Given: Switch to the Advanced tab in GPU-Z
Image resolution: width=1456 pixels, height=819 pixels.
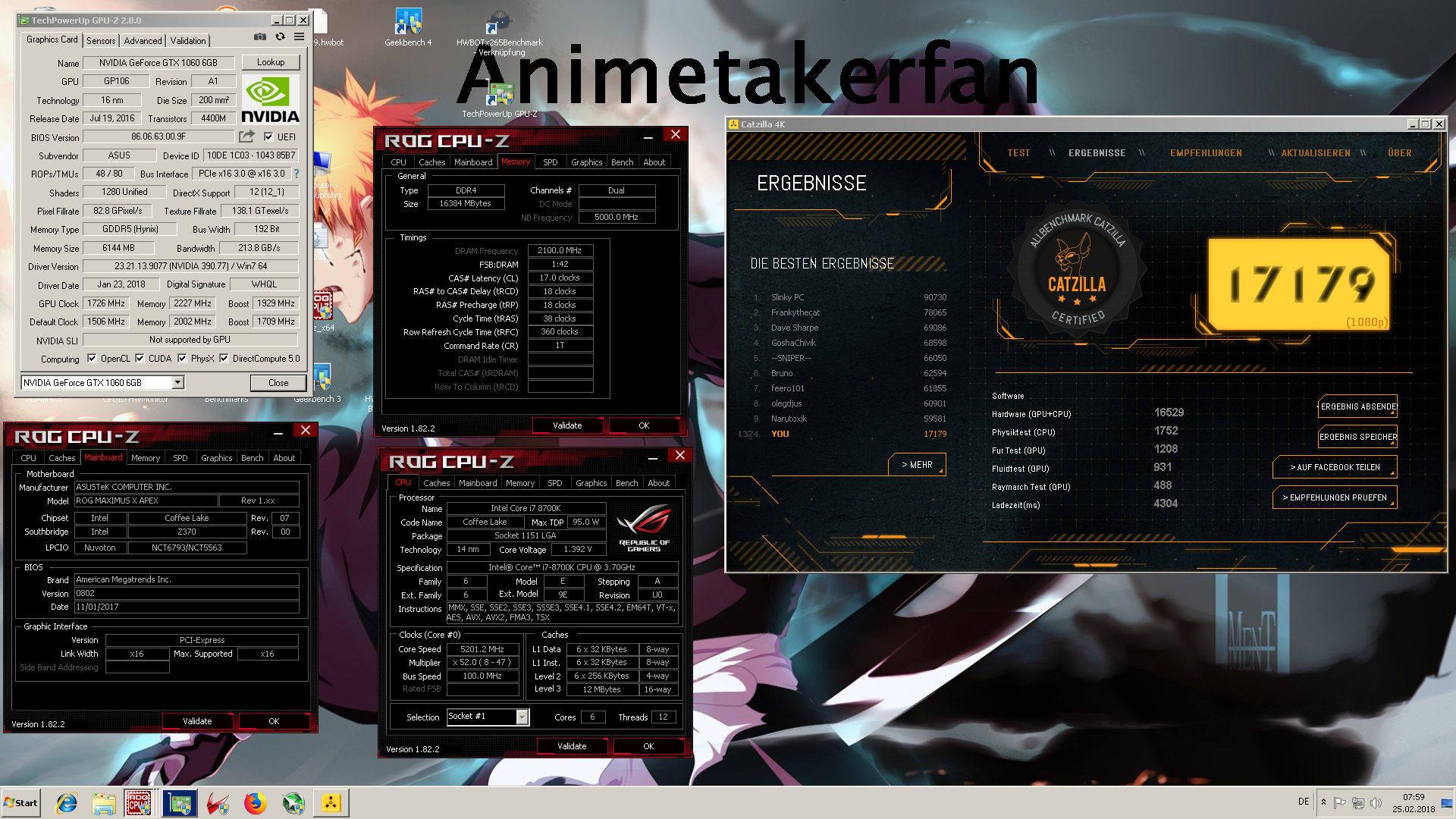Looking at the screenshot, I should [x=143, y=41].
